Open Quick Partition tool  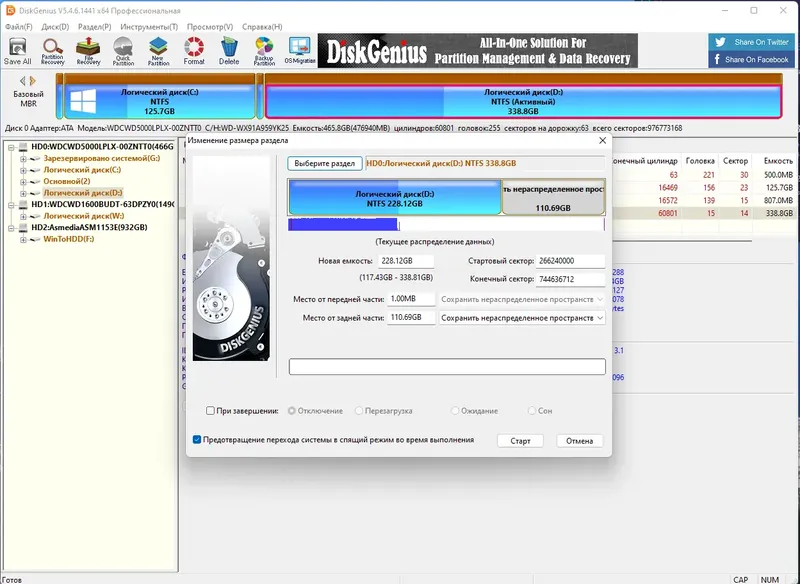click(123, 51)
